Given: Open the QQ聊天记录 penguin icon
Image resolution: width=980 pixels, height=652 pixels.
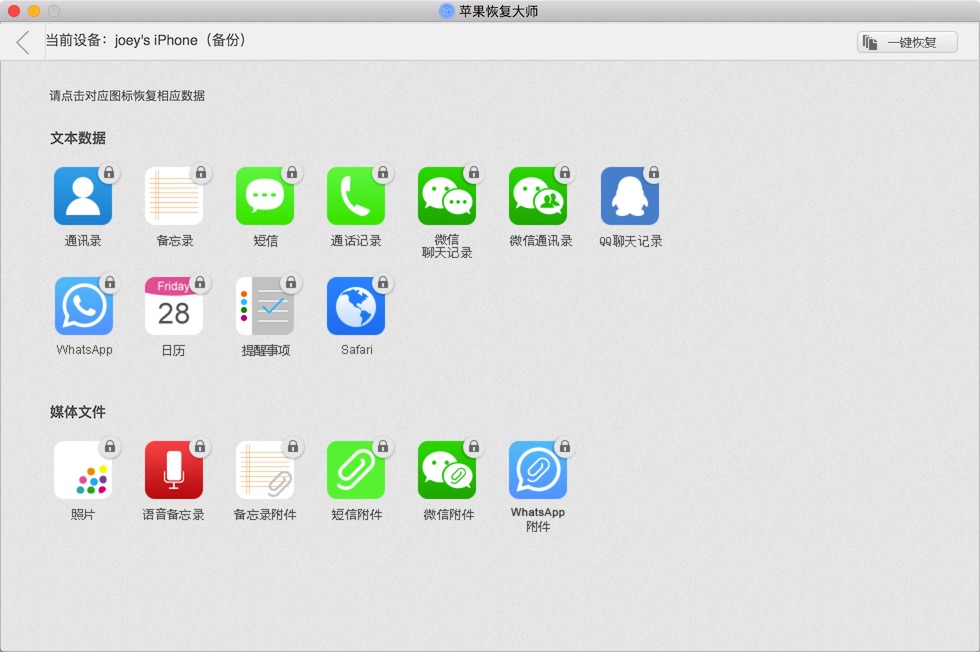Looking at the screenshot, I should coord(630,196).
